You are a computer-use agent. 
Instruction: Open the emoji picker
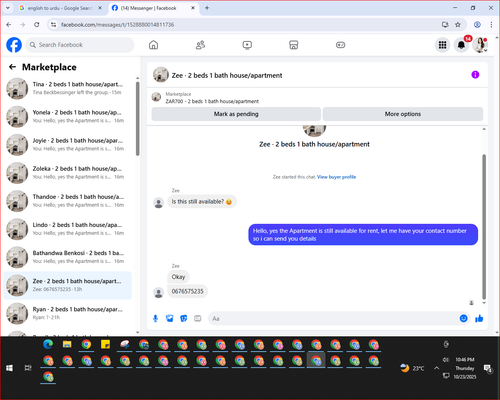click(x=463, y=318)
